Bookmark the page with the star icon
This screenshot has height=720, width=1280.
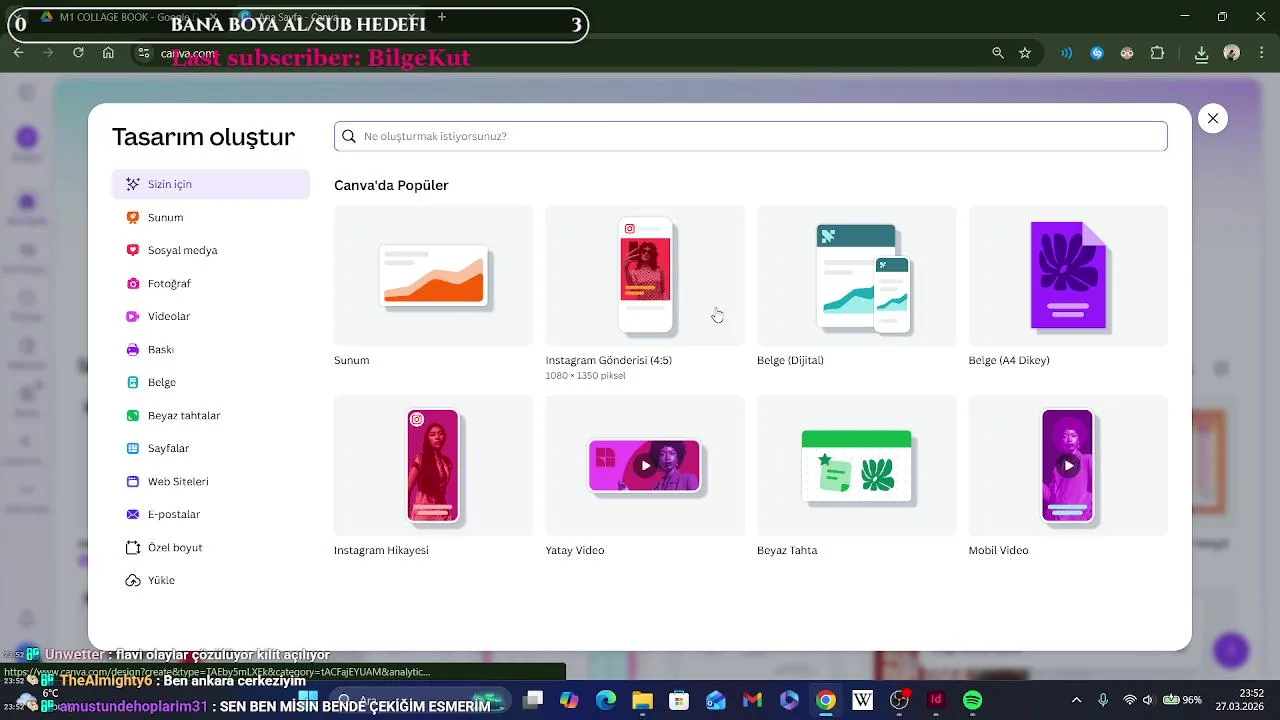1025,53
